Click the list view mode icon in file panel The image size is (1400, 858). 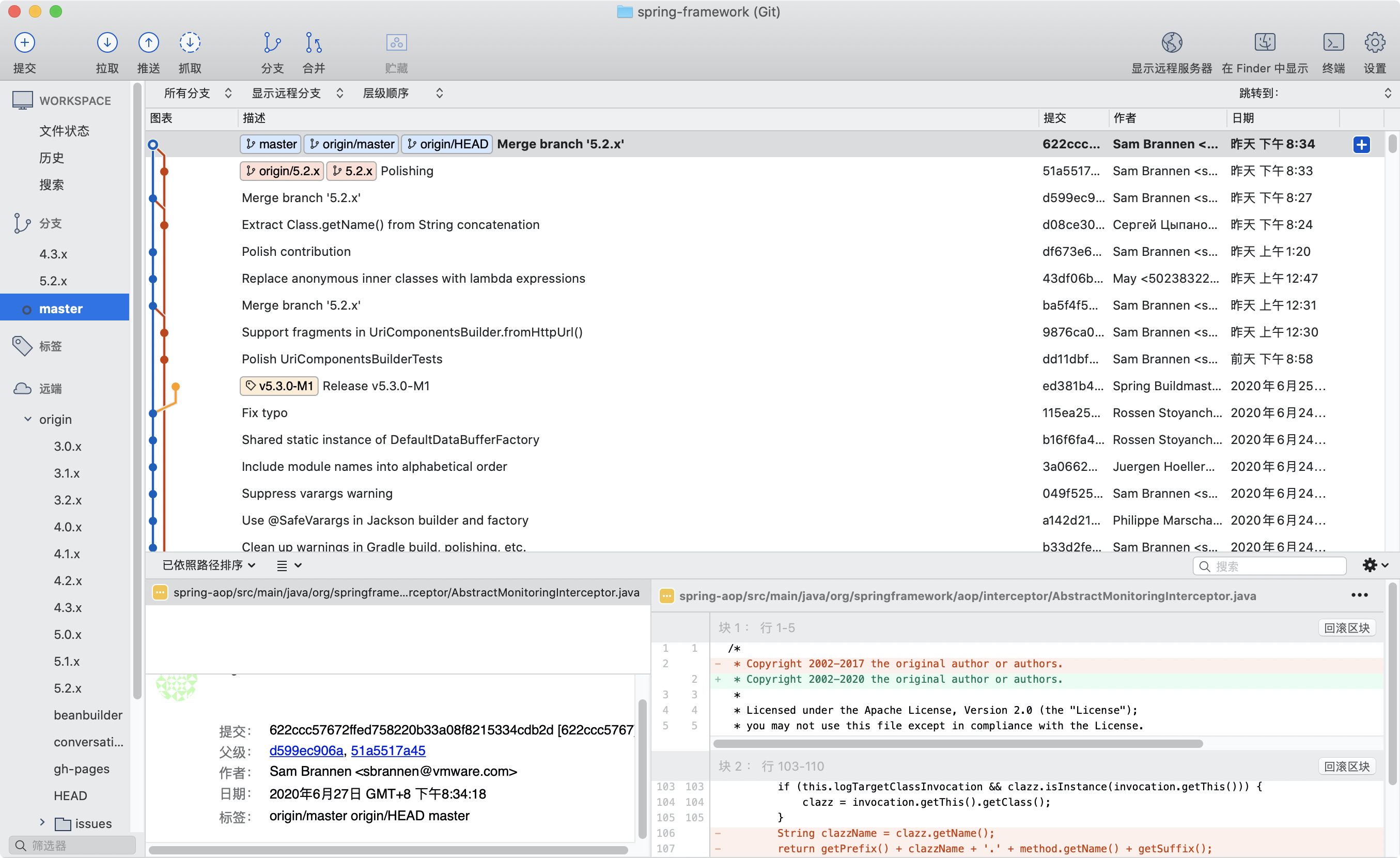282,565
